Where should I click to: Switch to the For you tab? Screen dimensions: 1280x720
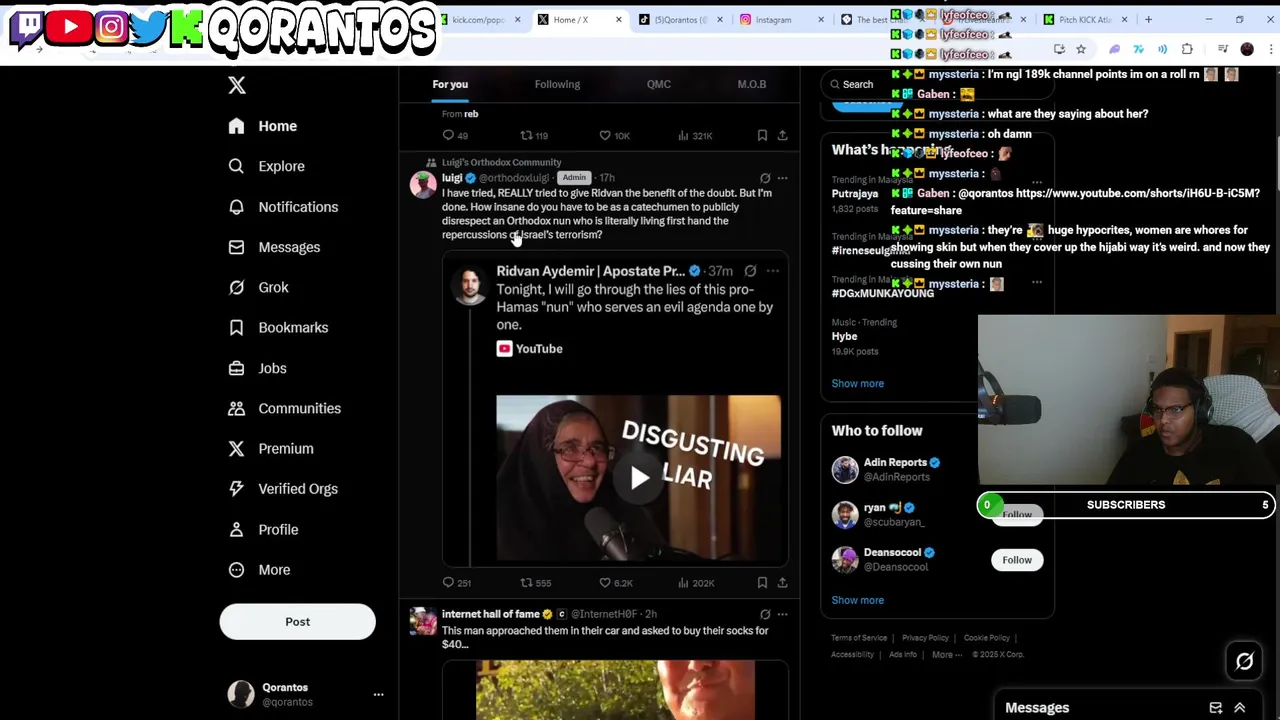[450, 84]
